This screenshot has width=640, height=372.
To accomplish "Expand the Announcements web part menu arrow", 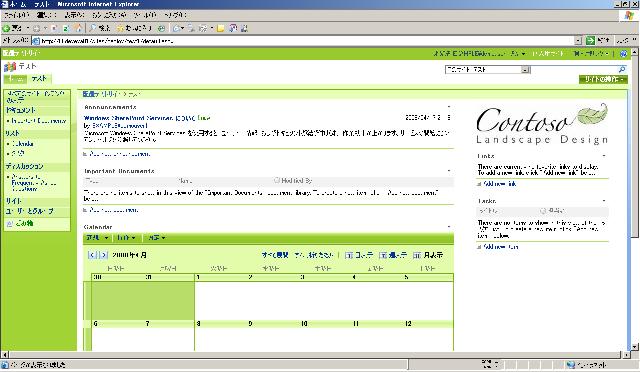I will click(449, 107).
